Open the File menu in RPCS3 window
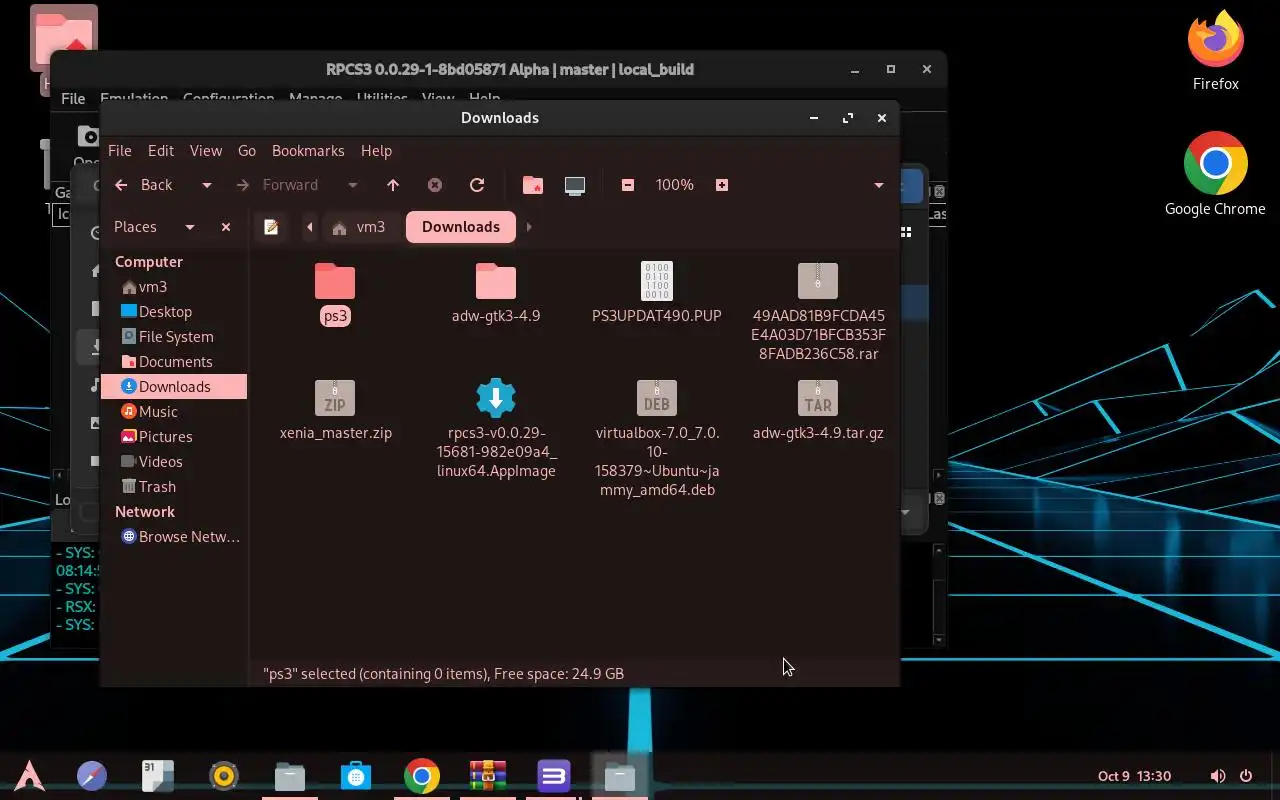This screenshot has height=800, width=1280. [x=73, y=98]
